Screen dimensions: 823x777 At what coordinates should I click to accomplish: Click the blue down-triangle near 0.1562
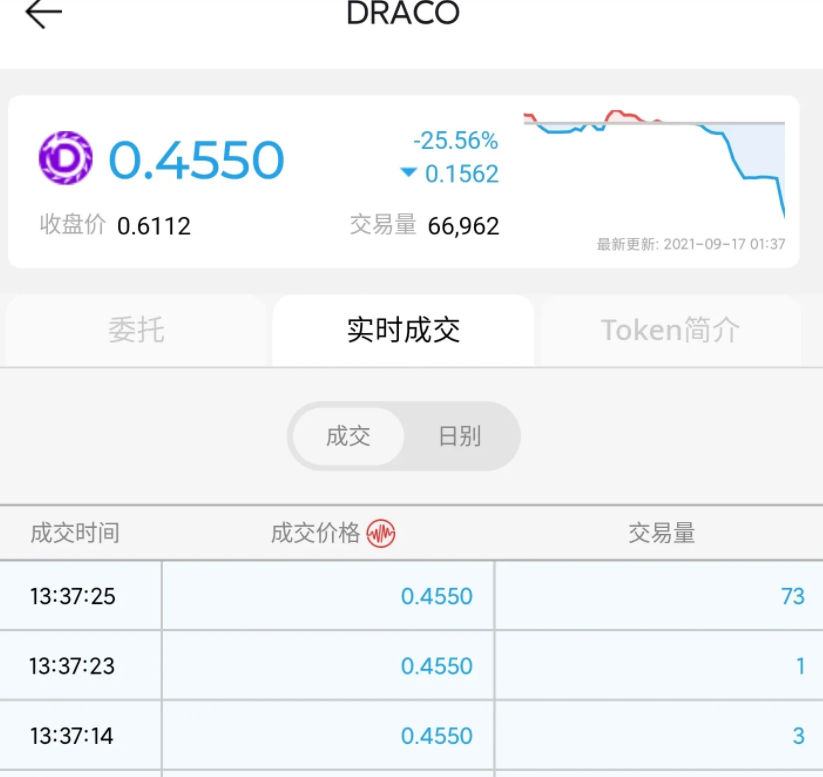pyautogui.click(x=408, y=172)
